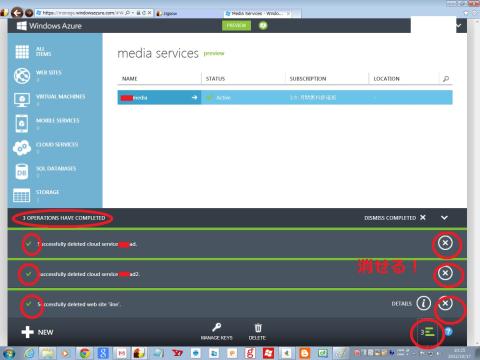This screenshot has height=360, width=480.
Task: Collapse the notifications panel with chevron
Action: pos(444,218)
